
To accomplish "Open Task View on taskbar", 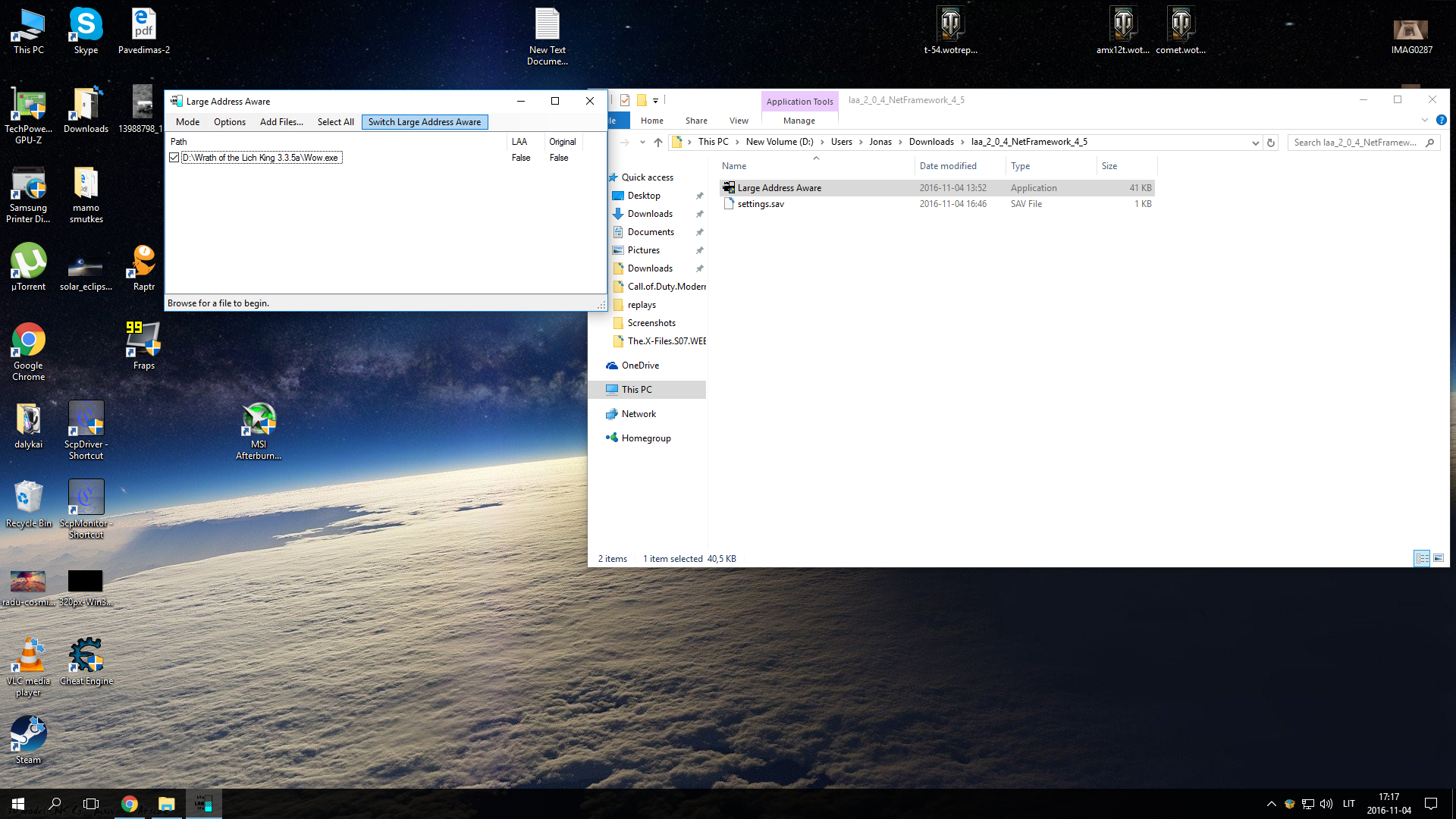I will [x=91, y=804].
